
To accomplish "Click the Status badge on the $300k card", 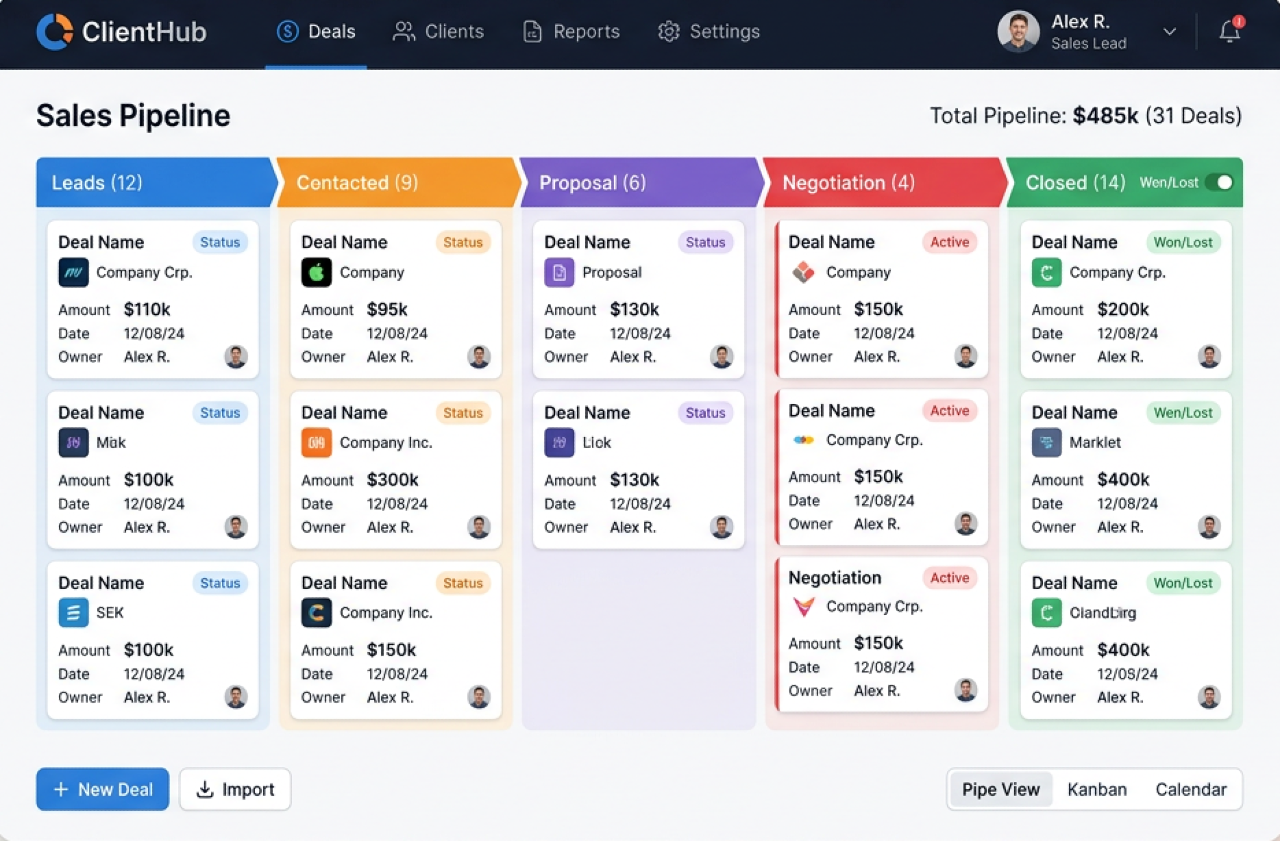I will click(463, 412).
